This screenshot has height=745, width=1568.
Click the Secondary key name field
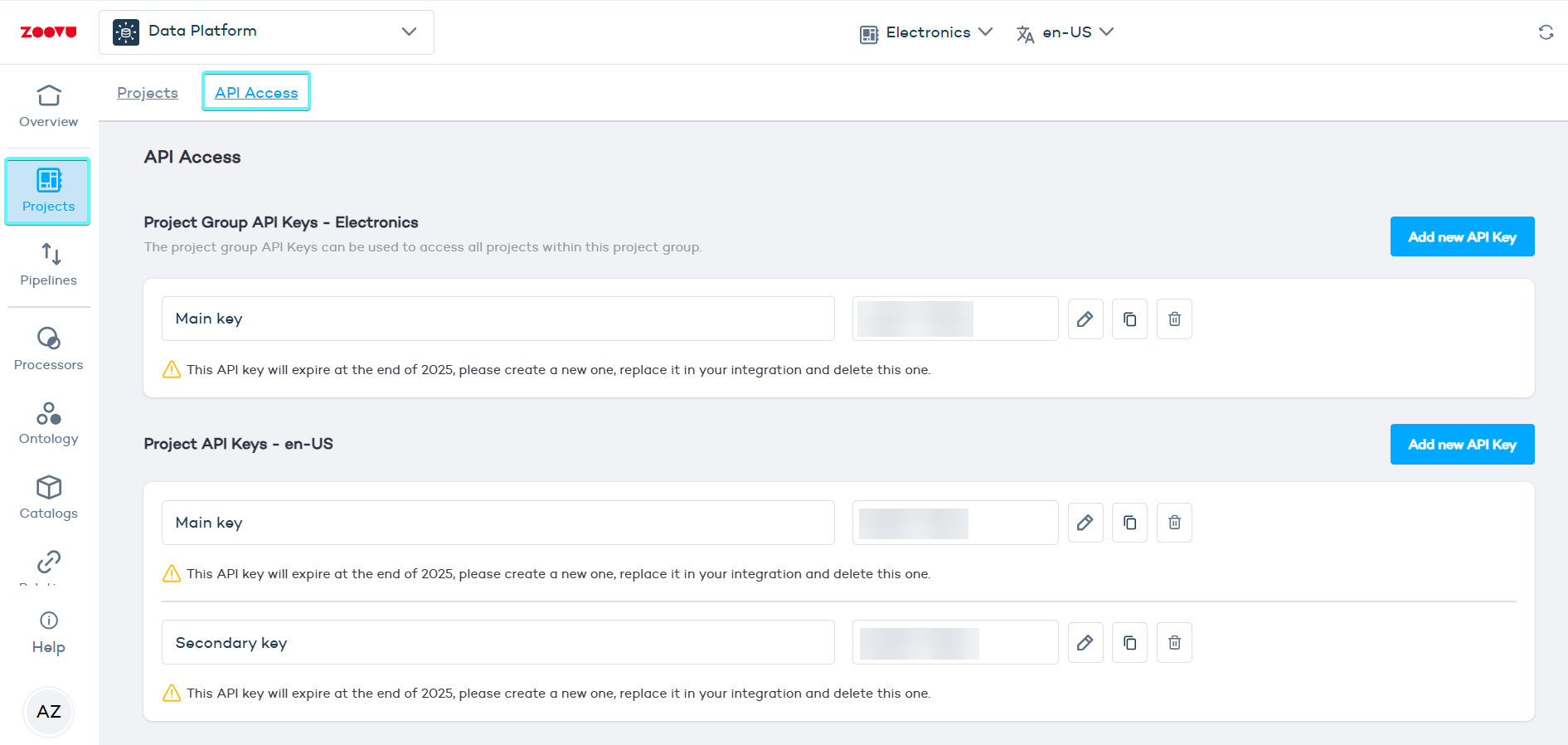pos(498,643)
